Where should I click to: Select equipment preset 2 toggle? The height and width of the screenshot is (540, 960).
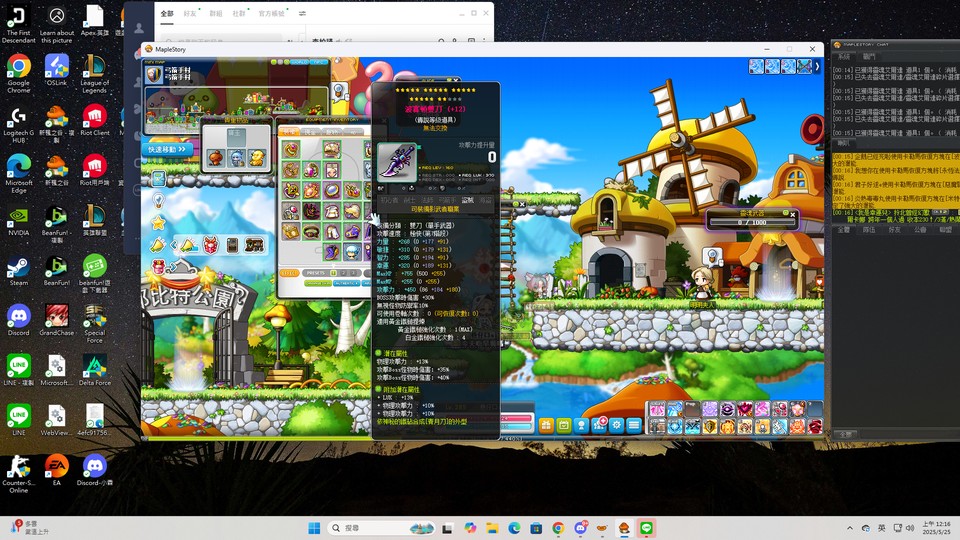(x=343, y=273)
